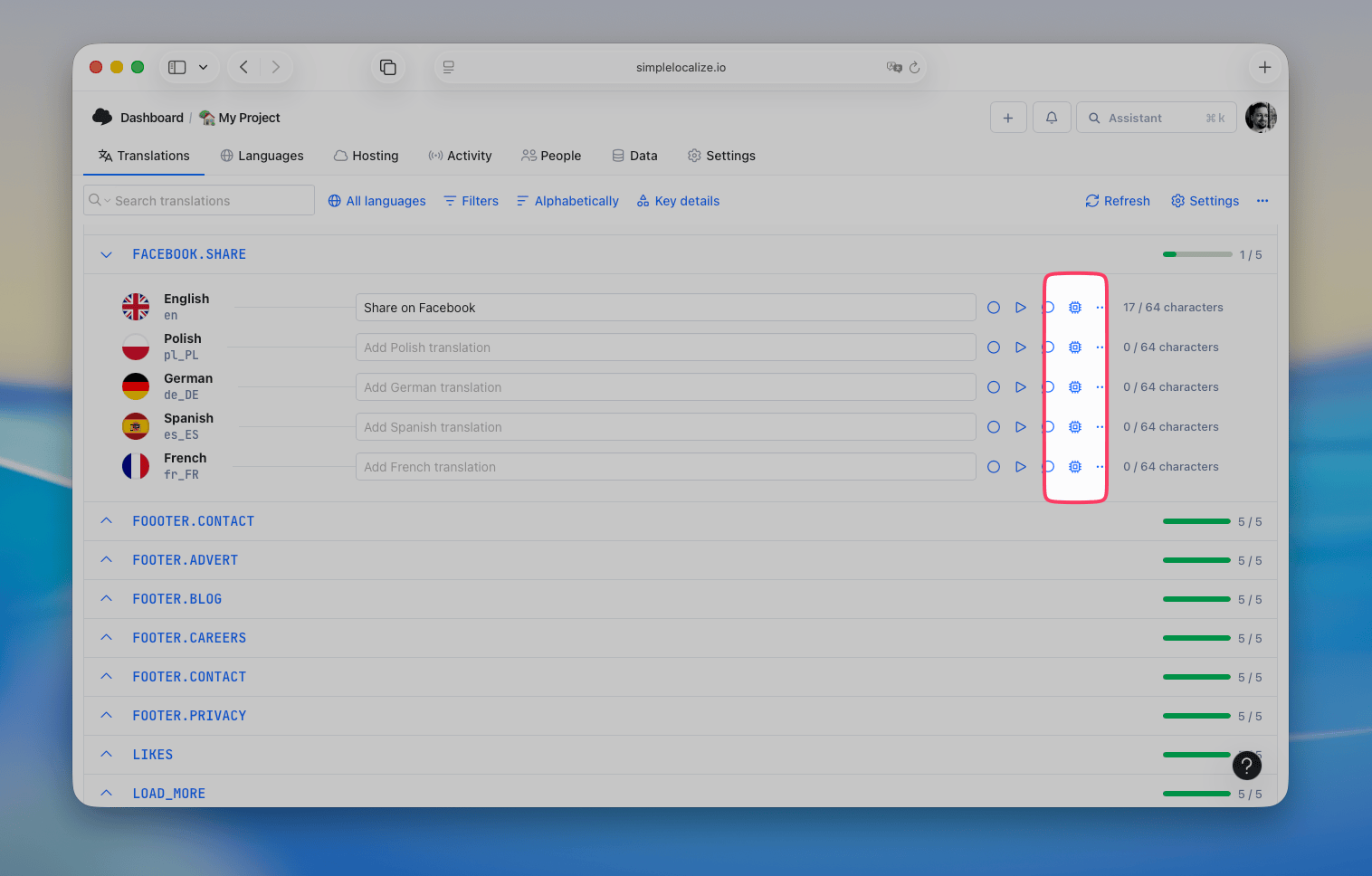Run machine translation on the Polish row
1372x876 pixels.
[x=1021, y=347]
